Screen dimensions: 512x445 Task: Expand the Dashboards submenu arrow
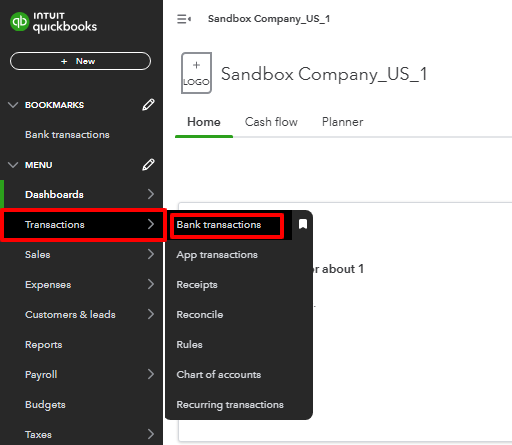coord(151,194)
